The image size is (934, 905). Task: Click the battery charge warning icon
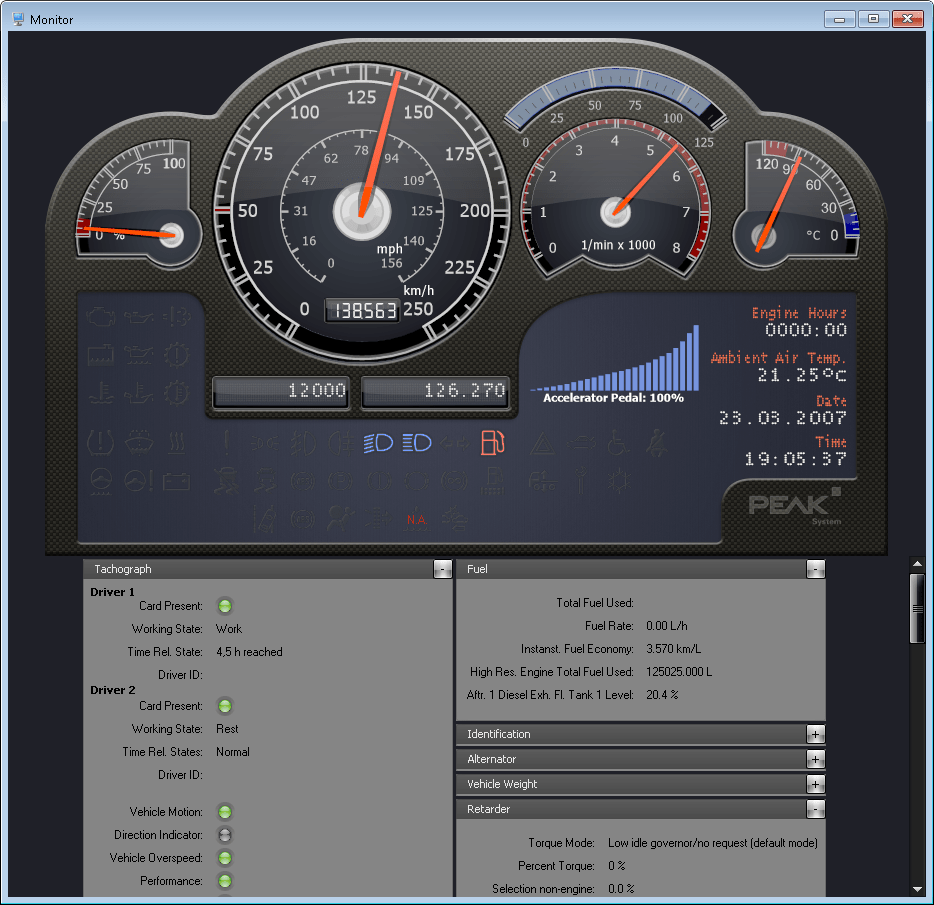coord(176,481)
